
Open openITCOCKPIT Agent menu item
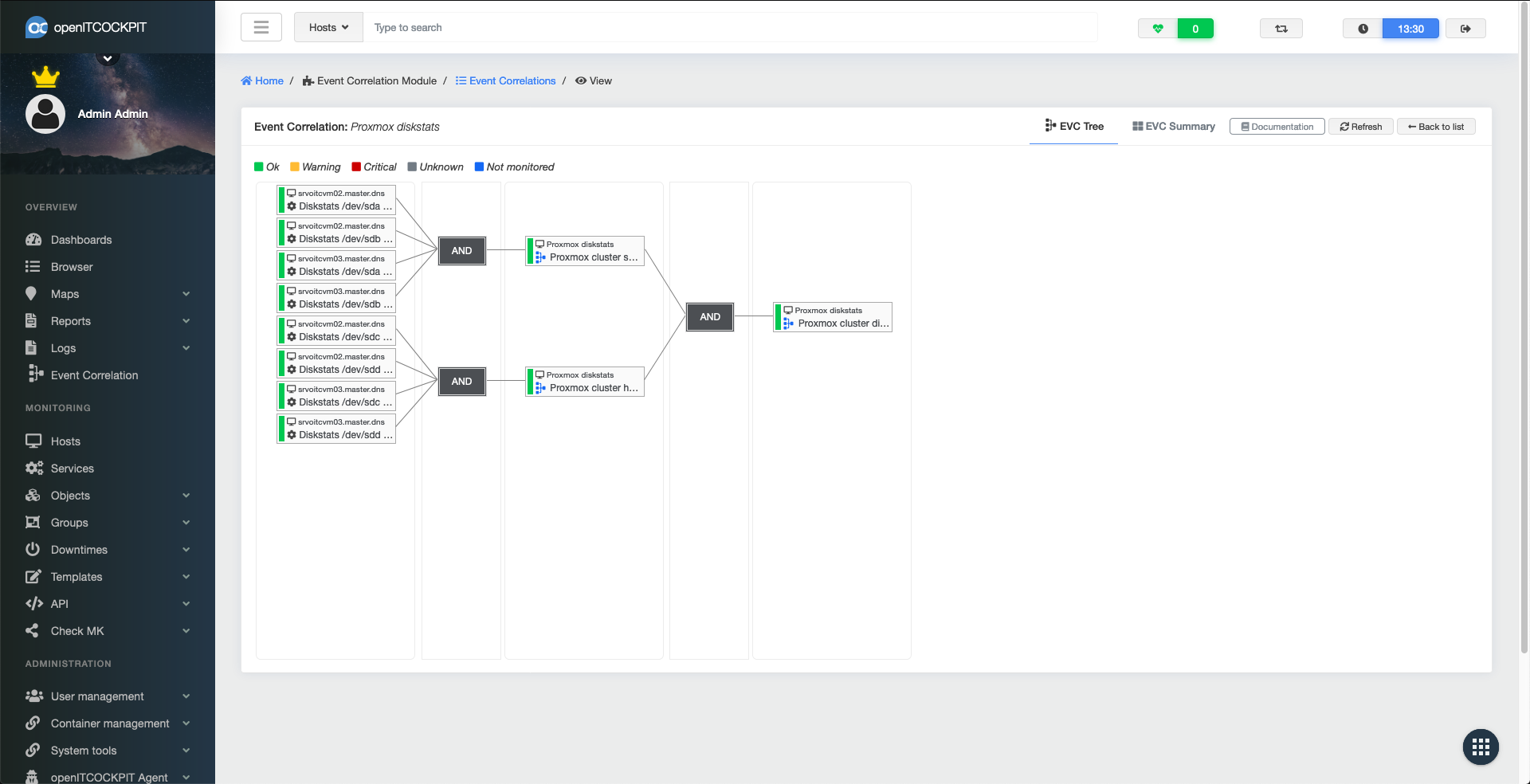(x=108, y=777)
